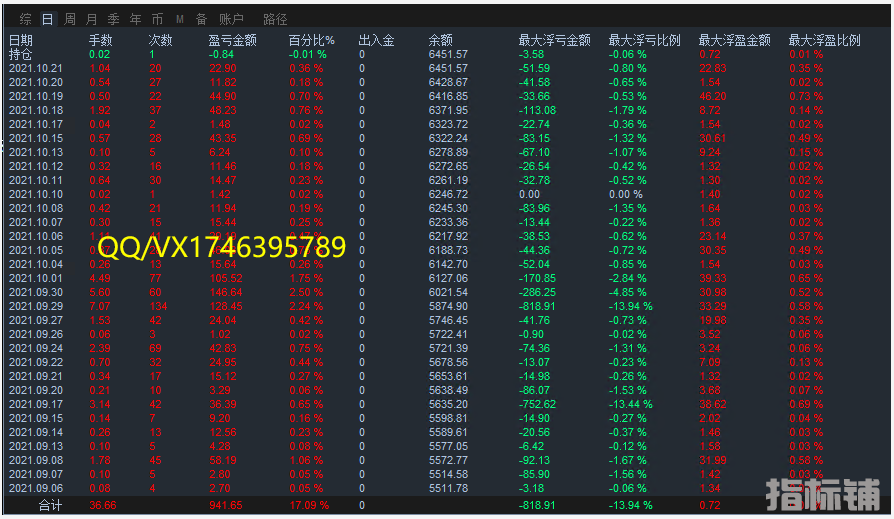
Task: Select the 日 daily tab
Action: [47, 19]
